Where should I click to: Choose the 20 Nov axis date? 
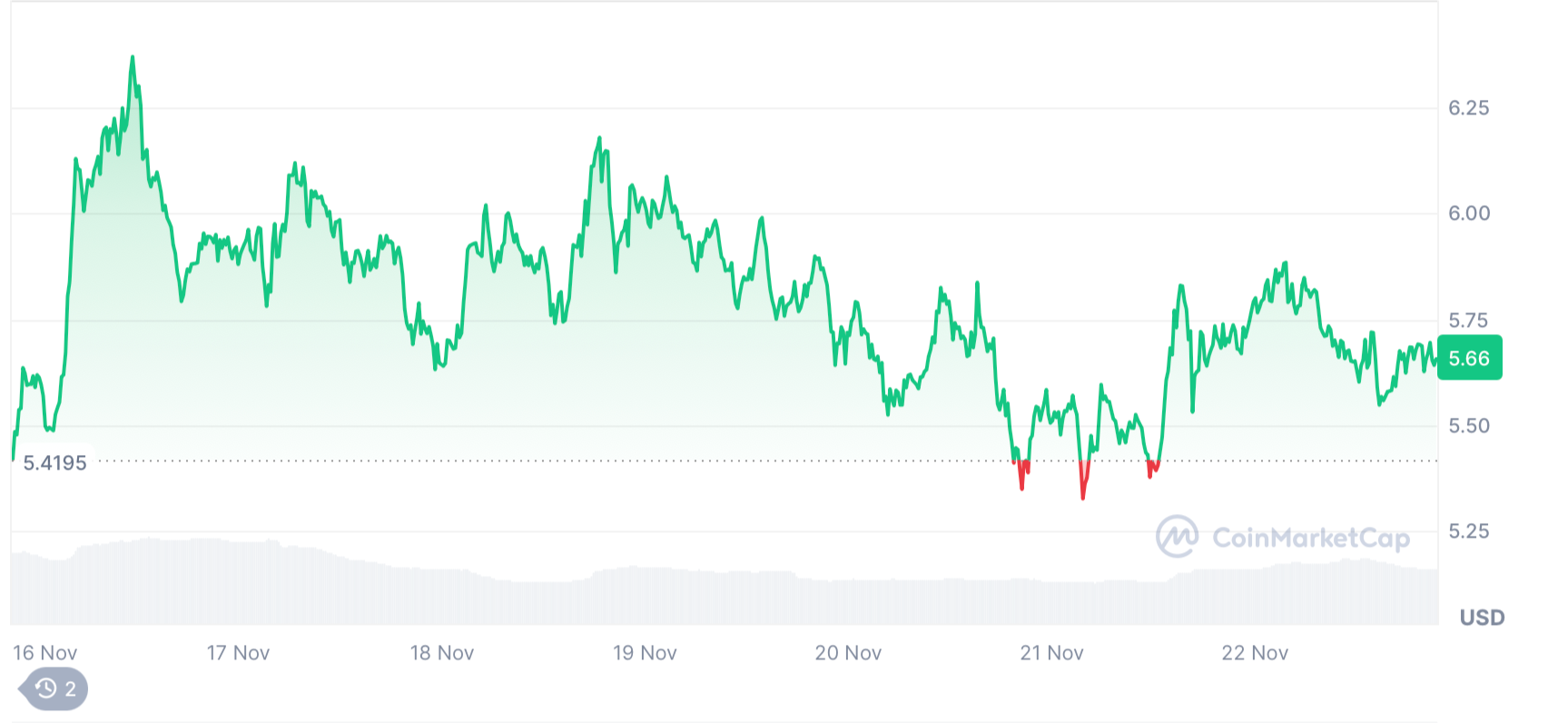(x=848, y=653)
